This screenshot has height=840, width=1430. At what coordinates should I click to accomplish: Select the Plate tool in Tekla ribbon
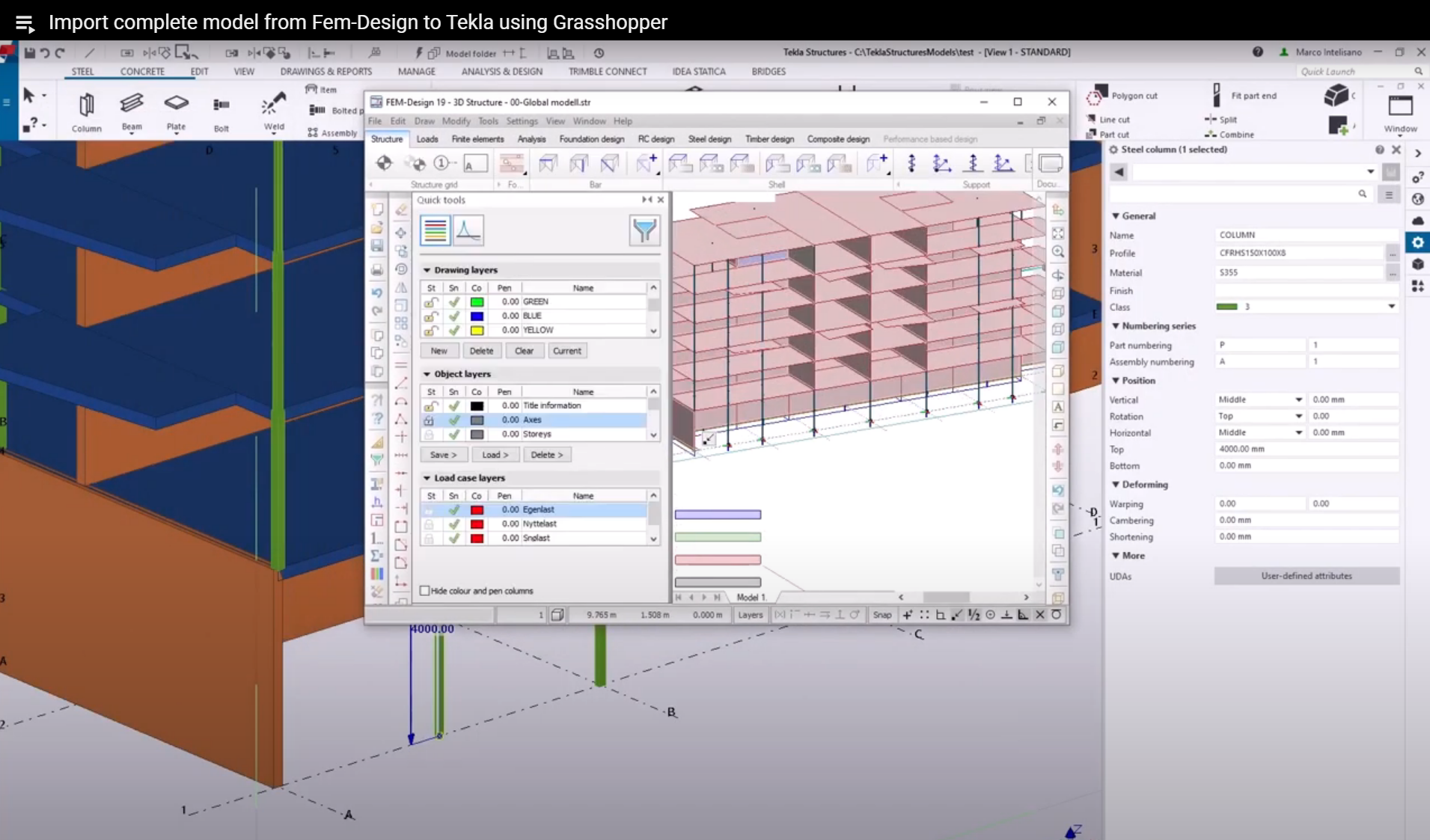(176, 111)
